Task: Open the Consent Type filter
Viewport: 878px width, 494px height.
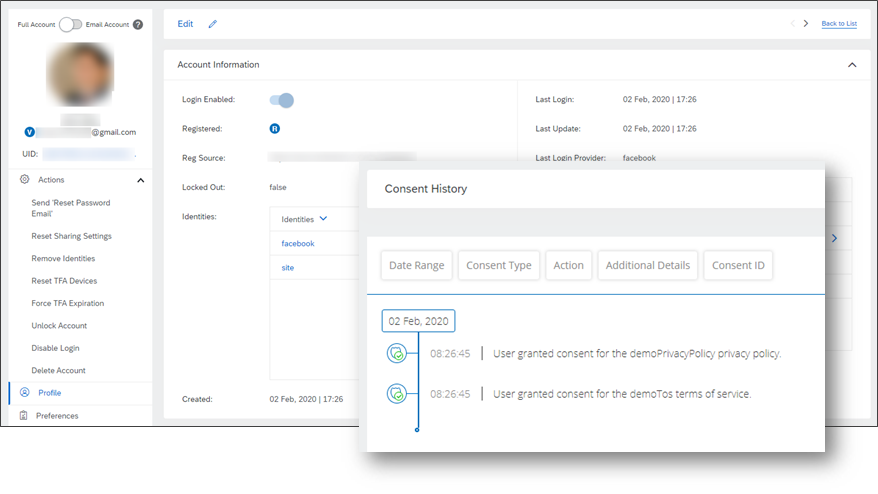Action: [x=499, y=265]
